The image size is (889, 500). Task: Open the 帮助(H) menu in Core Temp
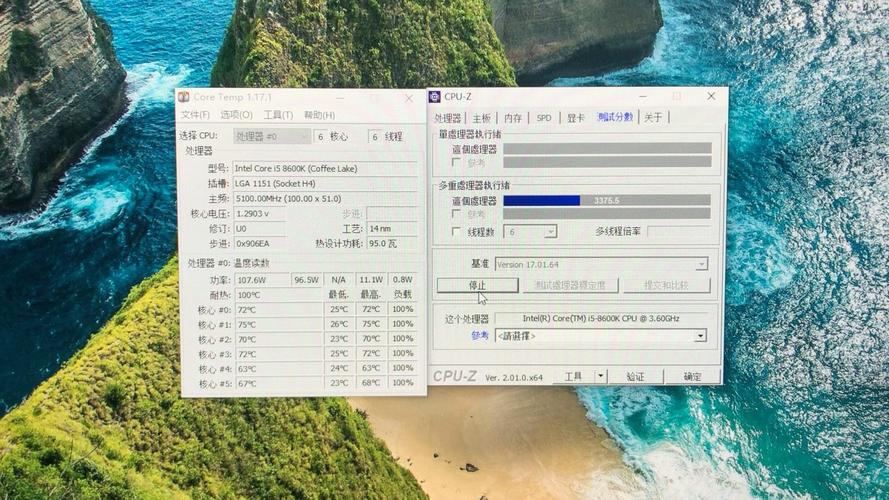tap(319, 115)
